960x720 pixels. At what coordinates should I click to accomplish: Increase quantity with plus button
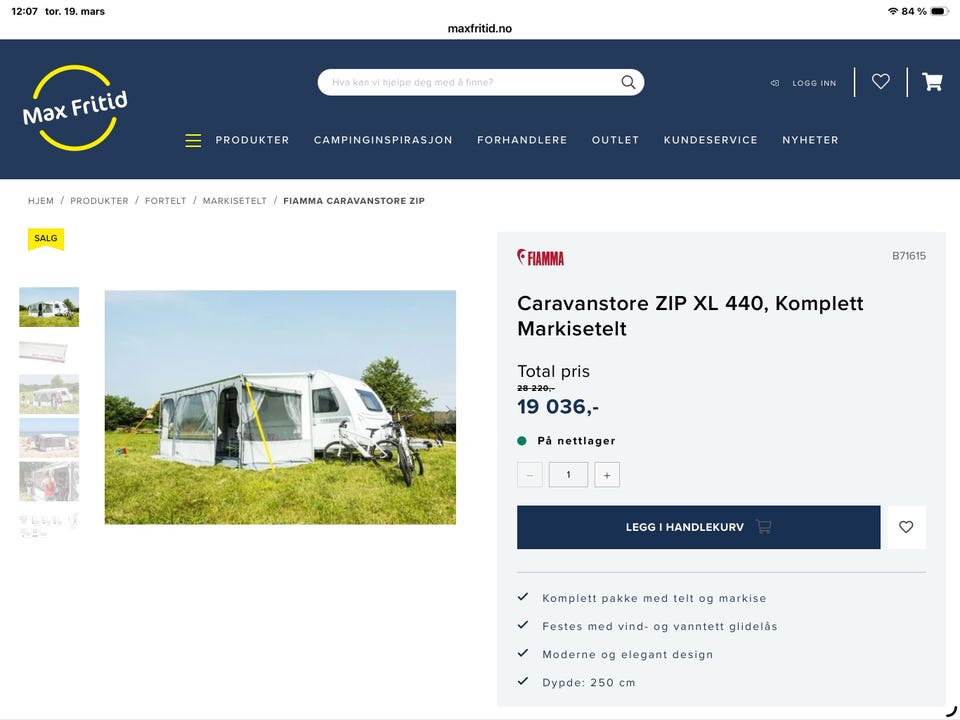[x=607, y=475]
